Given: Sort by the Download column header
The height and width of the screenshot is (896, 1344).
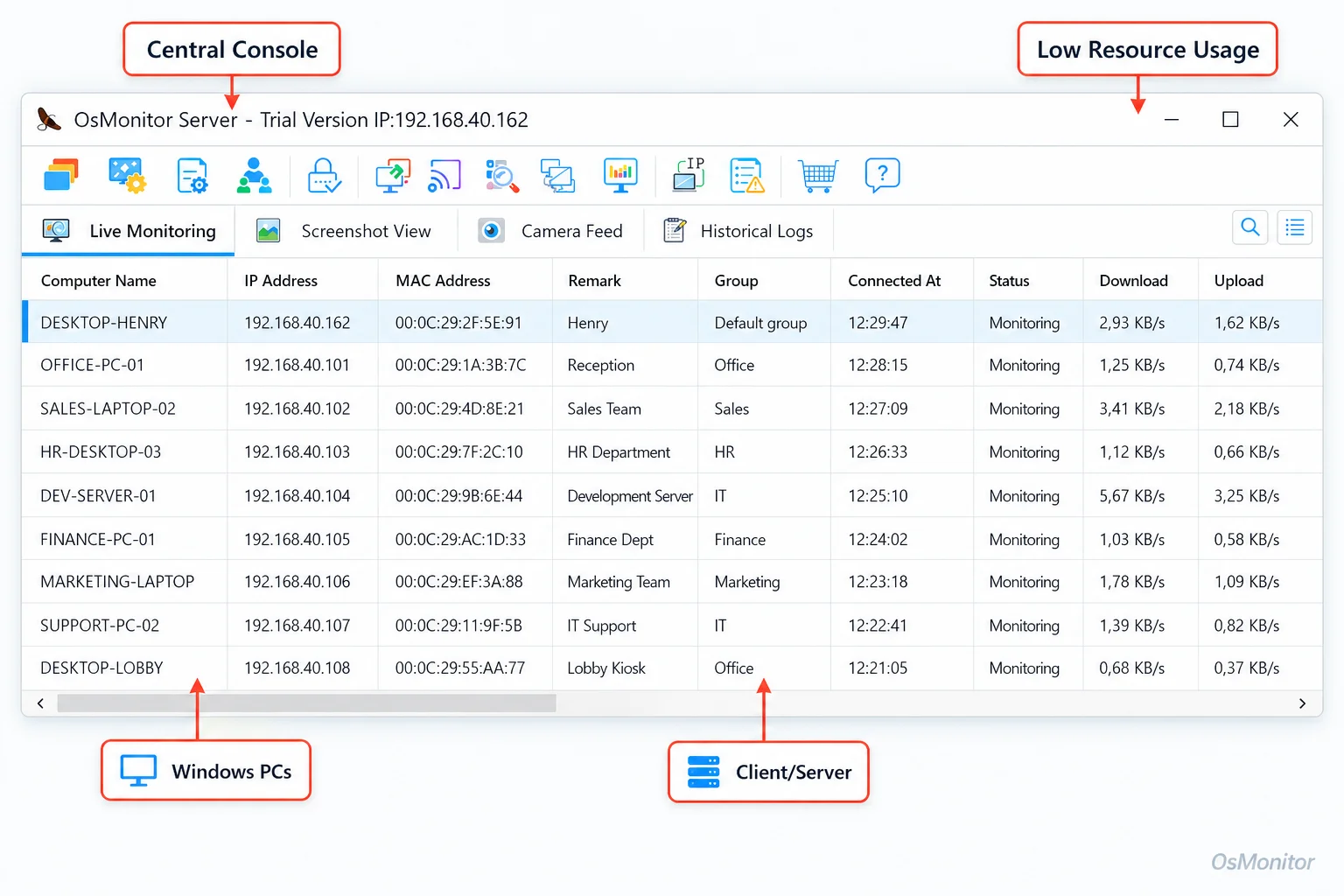Looking at the screenshot, I should click(1133, 281).
